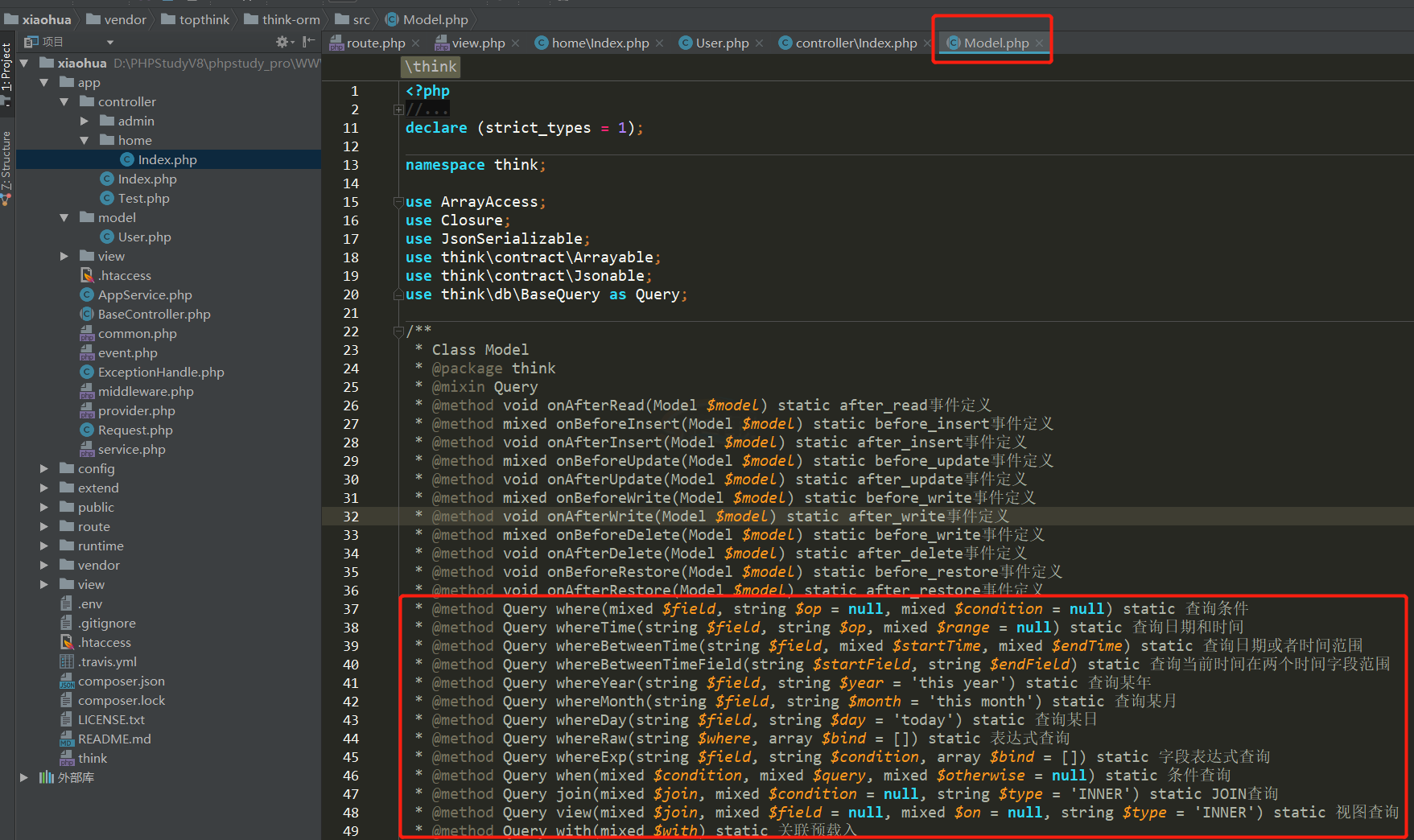Click the .travis.yml file icon
This screenshot has width=1414, height=840.
(67, 661)
